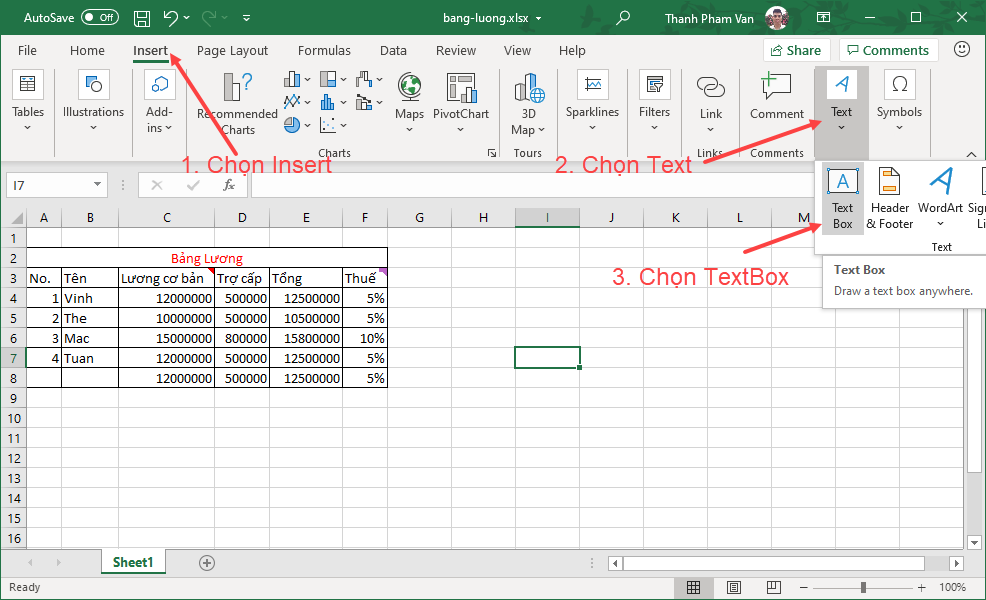
Task: Insert a hierarchy chart
Action: point(333,79)
